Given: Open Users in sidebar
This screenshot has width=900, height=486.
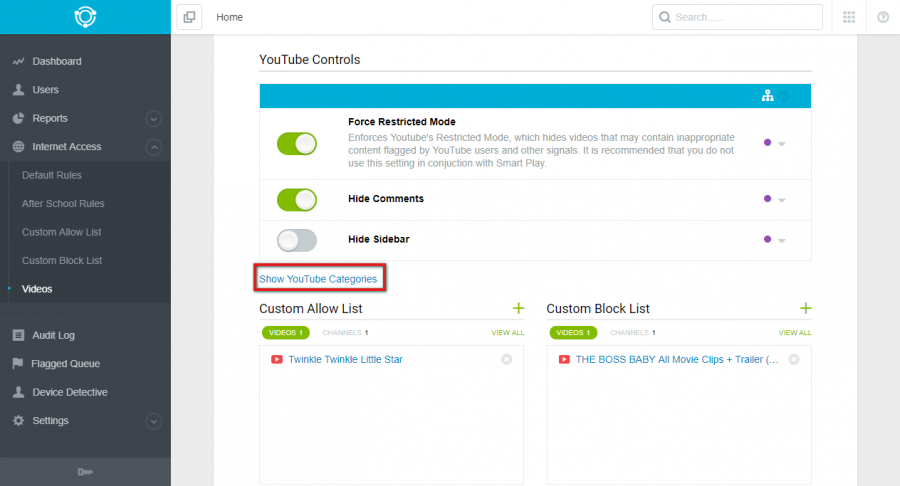Looking at the screenshot, I should 45,90.
